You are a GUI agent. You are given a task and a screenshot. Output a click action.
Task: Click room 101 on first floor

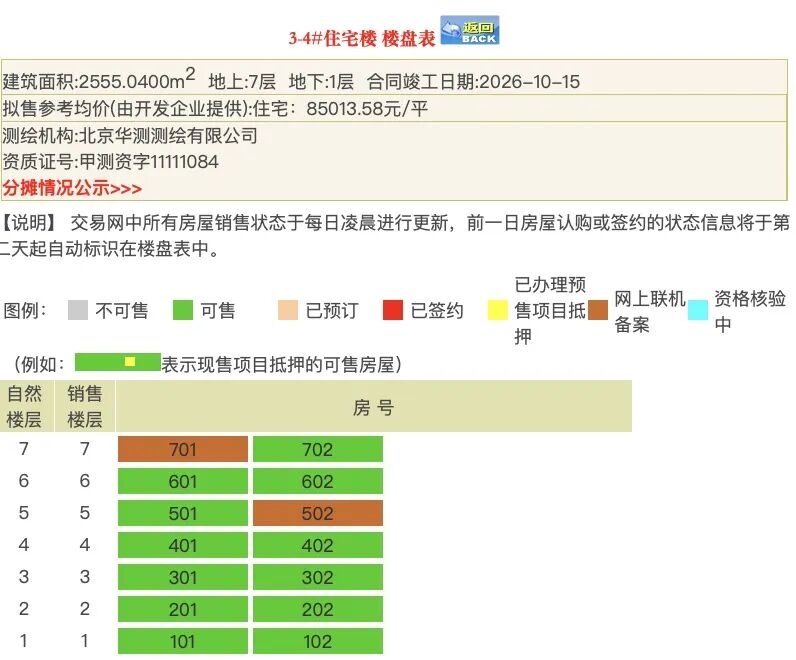[x=183, y=641]
